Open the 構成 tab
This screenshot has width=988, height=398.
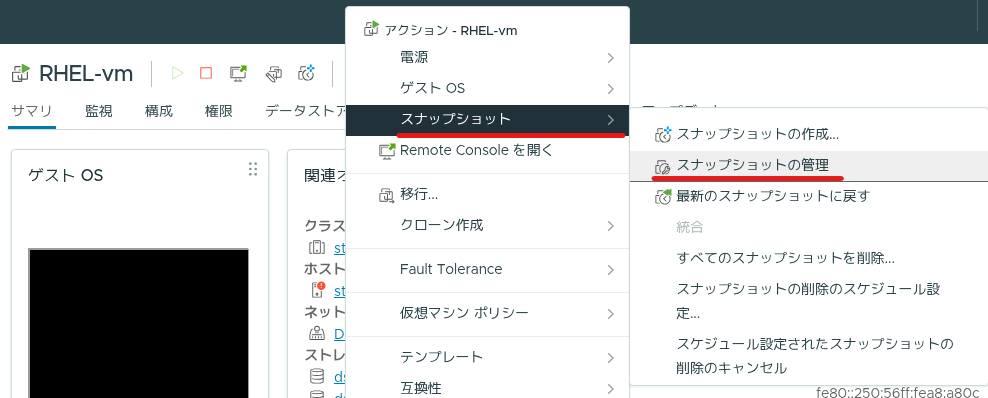pos(159,111)
